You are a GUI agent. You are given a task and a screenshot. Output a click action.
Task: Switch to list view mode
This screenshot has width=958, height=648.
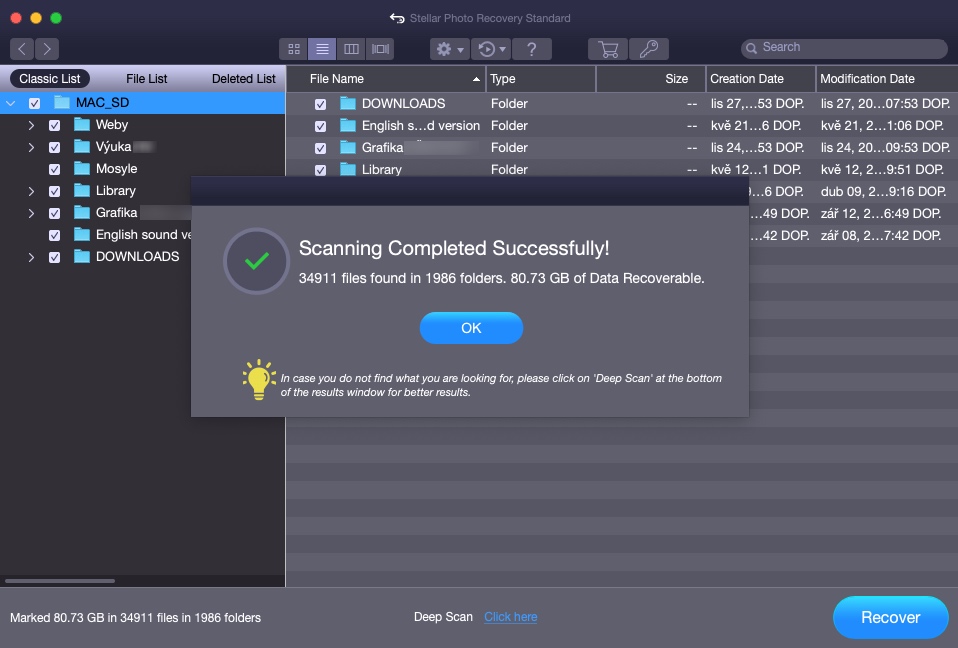pyautogui.click(x=322, y=49)
